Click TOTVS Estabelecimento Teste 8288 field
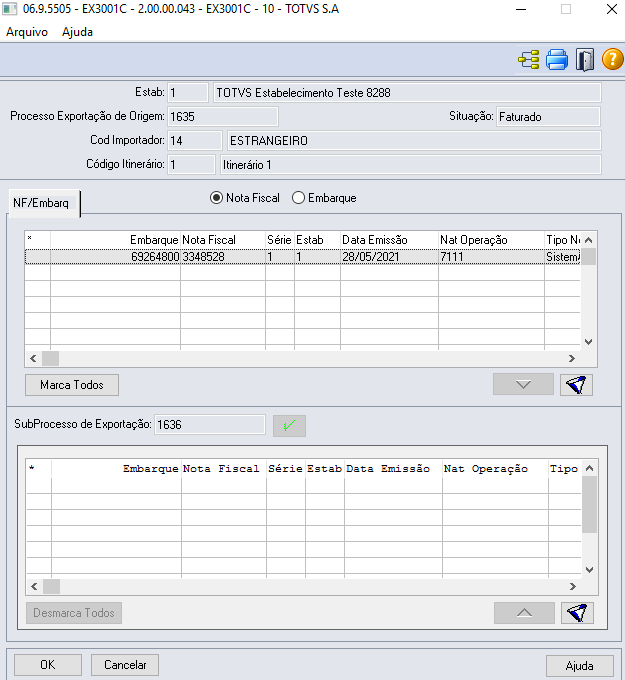Viewport: 625px width, 680px height. coord(407,93)
